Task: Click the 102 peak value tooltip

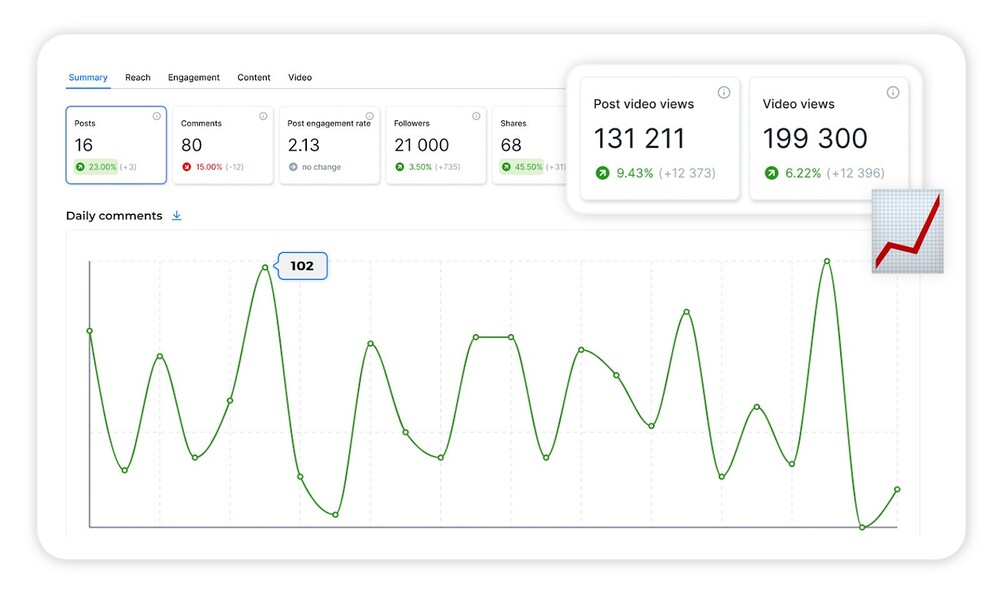Action: point(302,266)
